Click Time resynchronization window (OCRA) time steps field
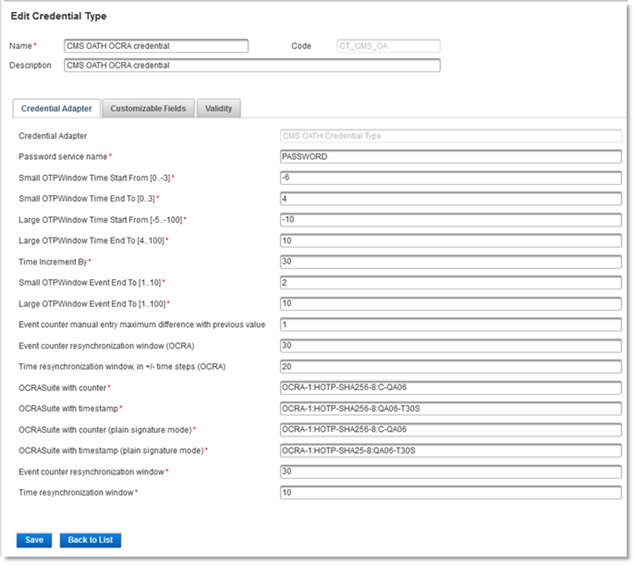 click(x=451, y=367)
